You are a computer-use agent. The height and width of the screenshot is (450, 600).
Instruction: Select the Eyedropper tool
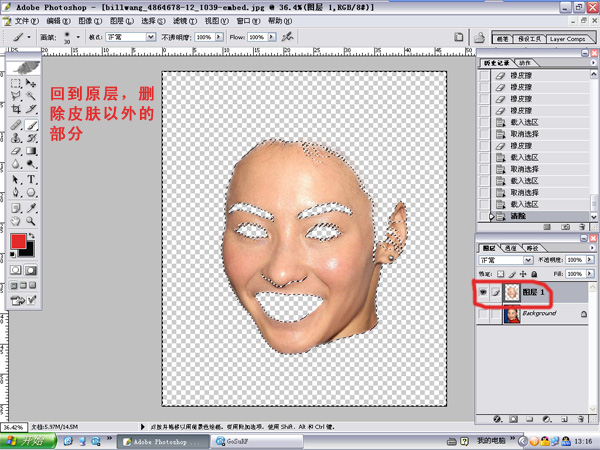point(31,208)
